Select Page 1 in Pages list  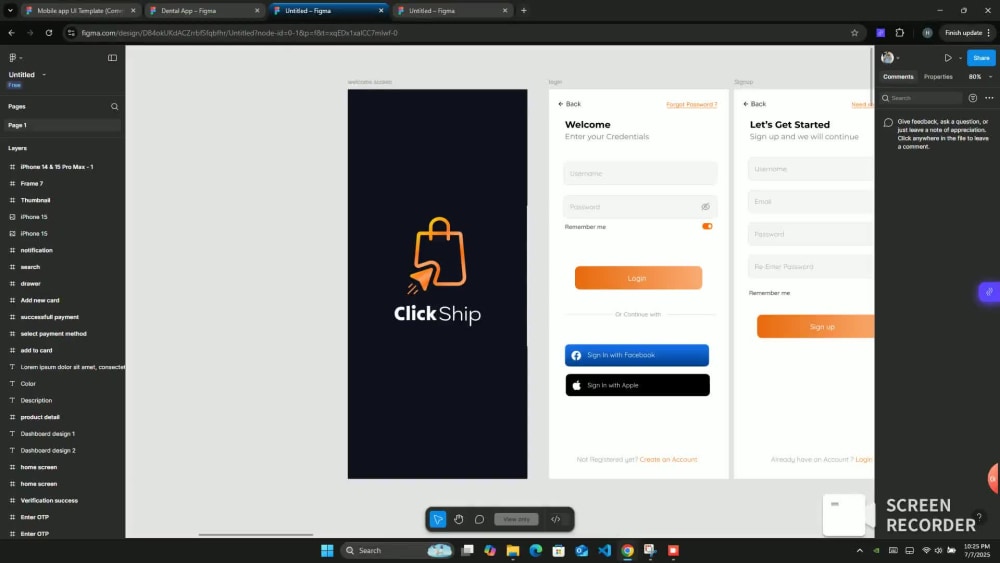[x=62, y=125]
